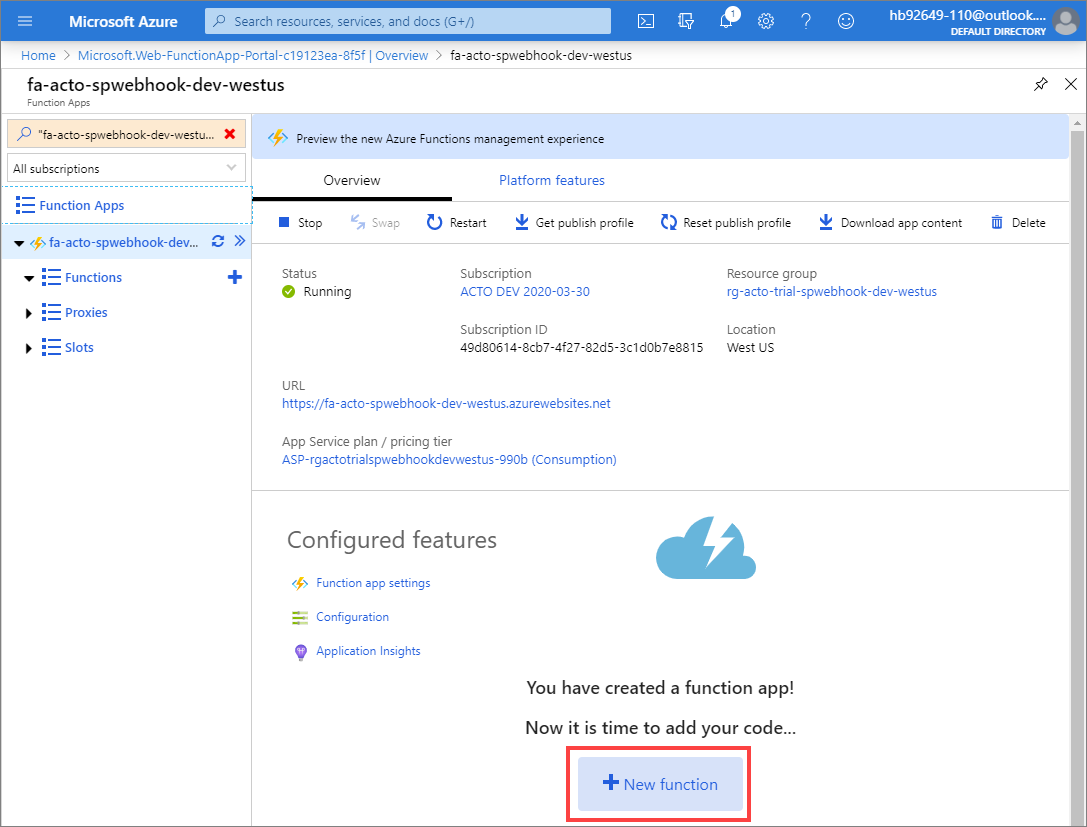Clear the function app search filter
The height and width of the screenshot is (827, 1087).
click(230, 134)
